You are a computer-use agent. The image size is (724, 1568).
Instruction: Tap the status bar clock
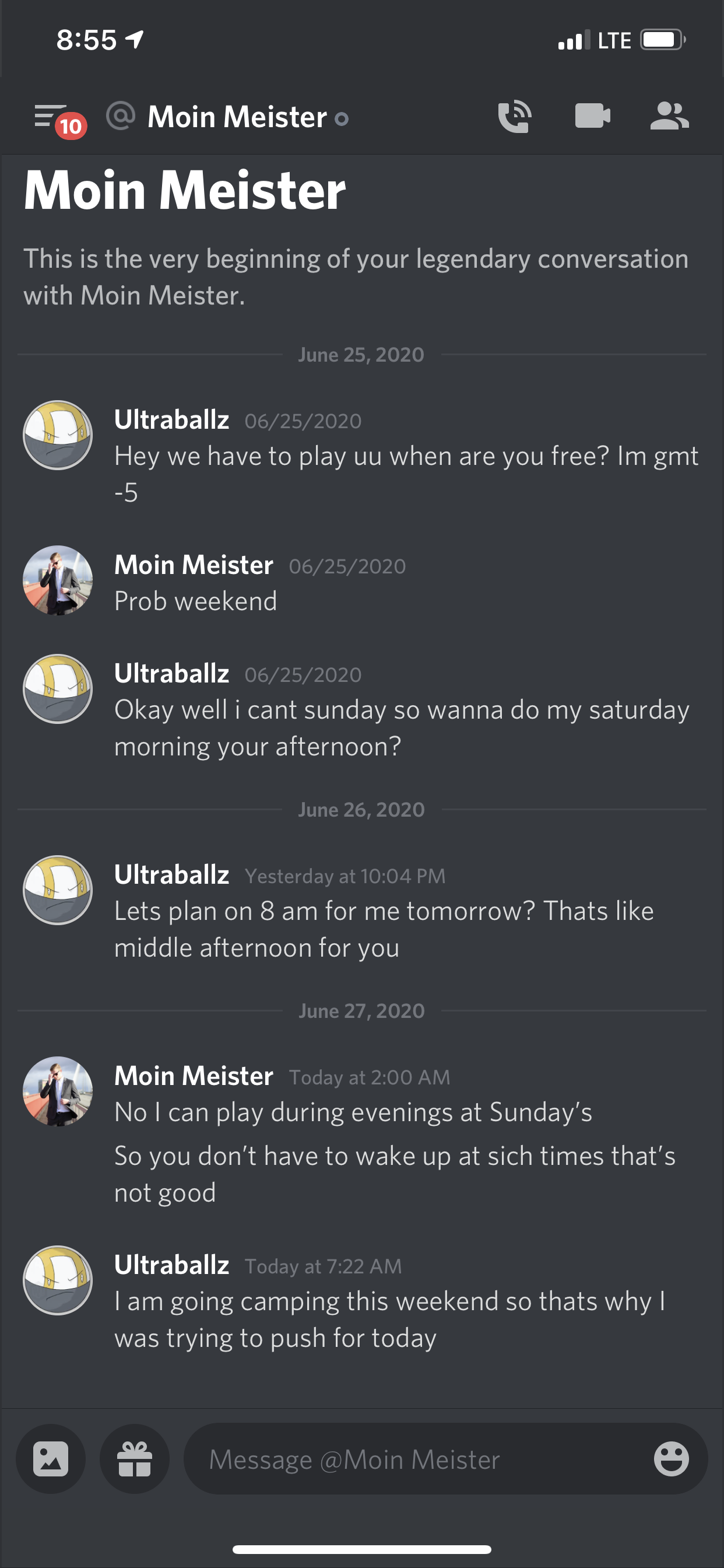tap(86, 40)
